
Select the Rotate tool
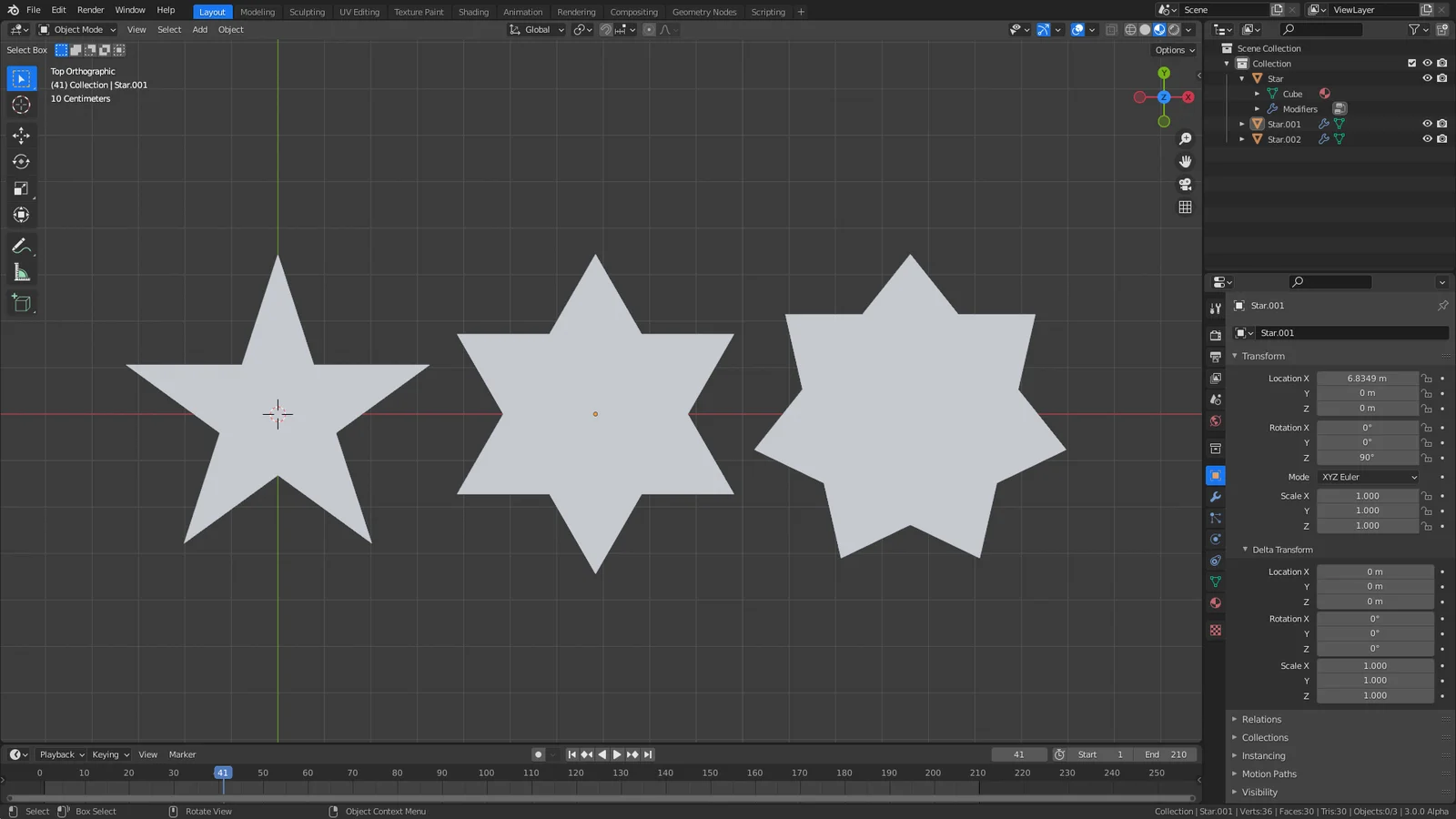(21, 162)
